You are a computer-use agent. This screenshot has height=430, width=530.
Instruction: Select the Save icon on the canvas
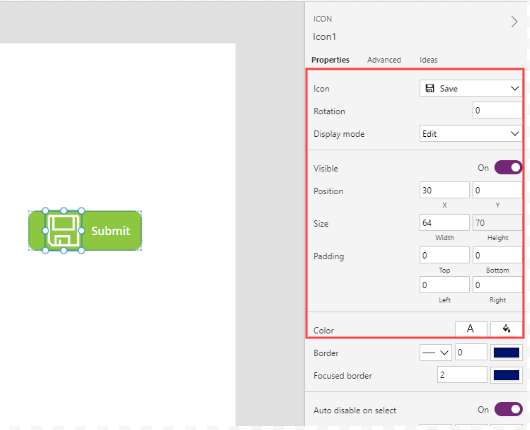click(x=63, y=231)
